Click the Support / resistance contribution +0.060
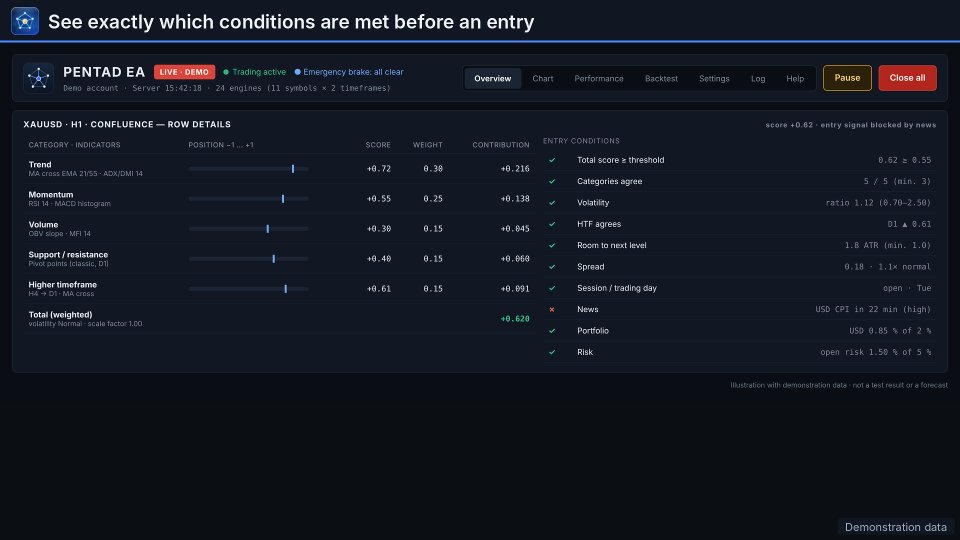The height and width of the screenshot is (540, 960). click(515, 259)
